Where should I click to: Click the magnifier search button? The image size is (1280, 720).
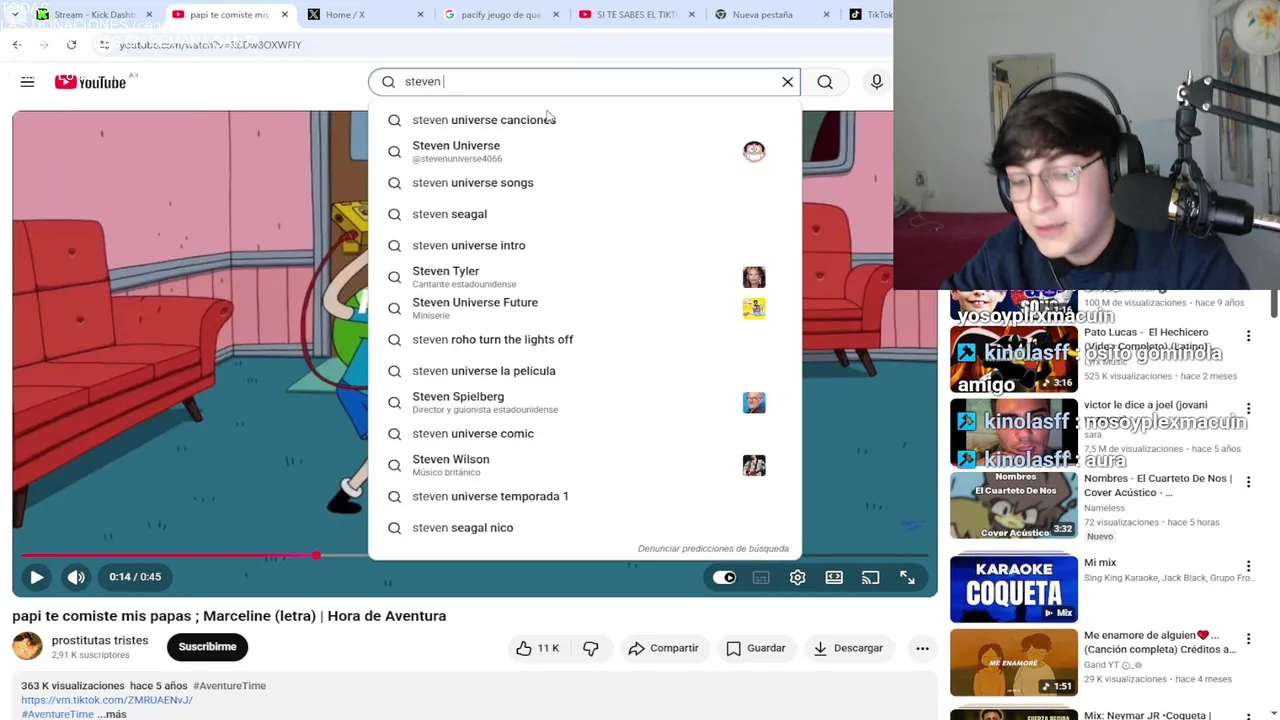(825, 82)
